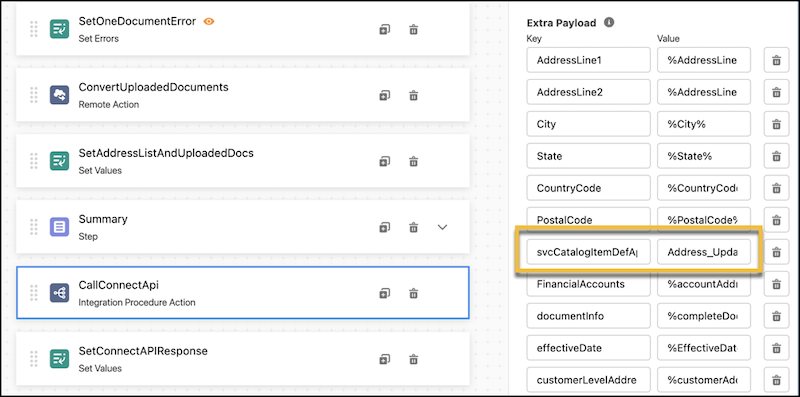Duplicate the ConvertUploadedDocuments element

coord(385,95)
